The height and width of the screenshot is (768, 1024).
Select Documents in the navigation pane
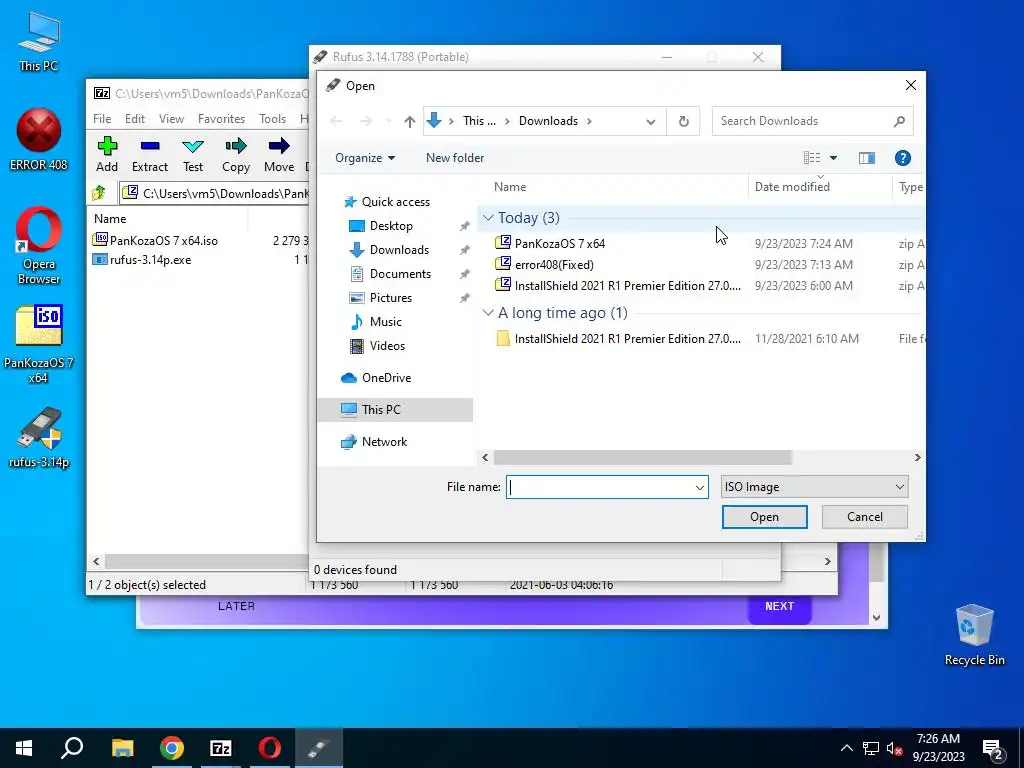coord(400,274)
